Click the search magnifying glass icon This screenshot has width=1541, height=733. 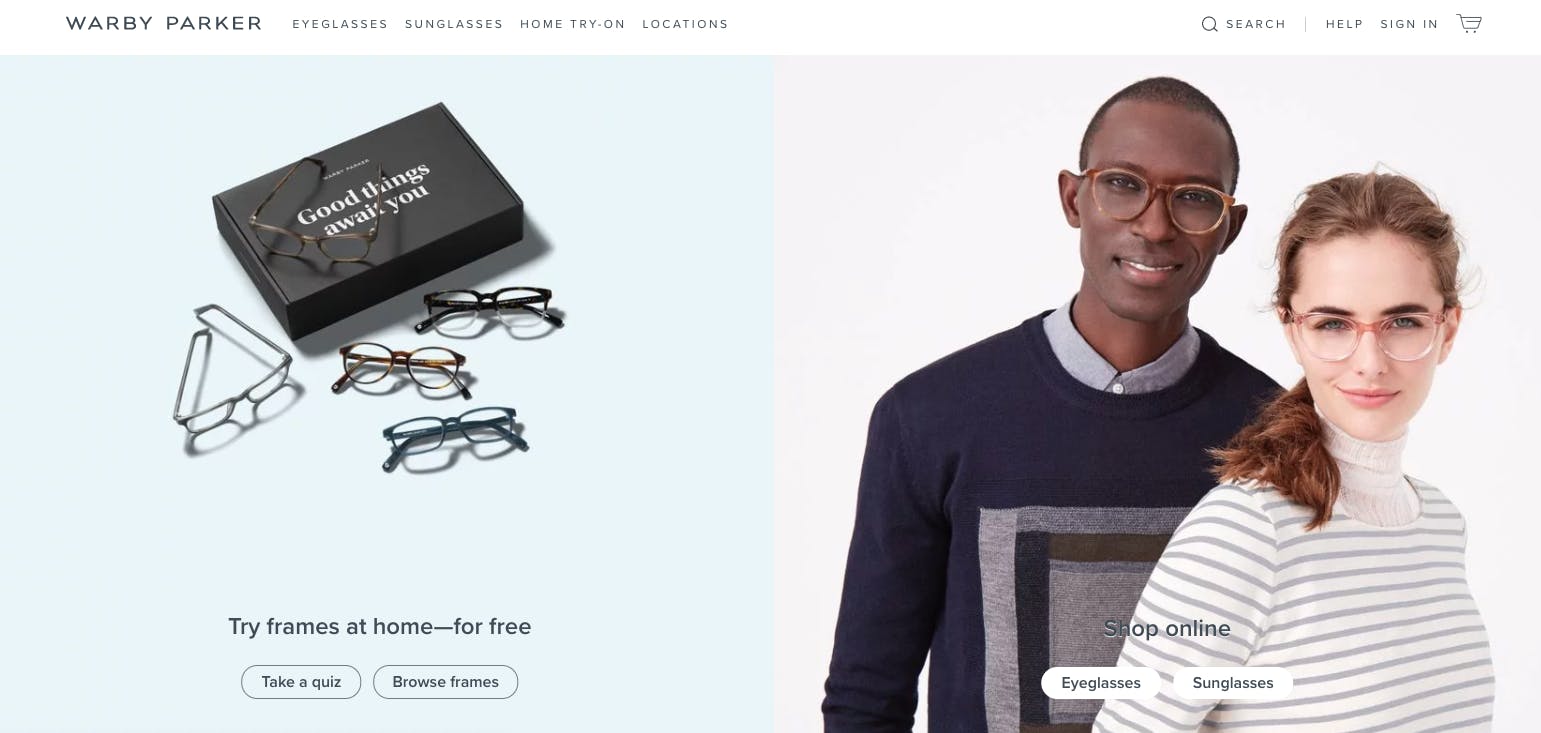pos(1209,24)
